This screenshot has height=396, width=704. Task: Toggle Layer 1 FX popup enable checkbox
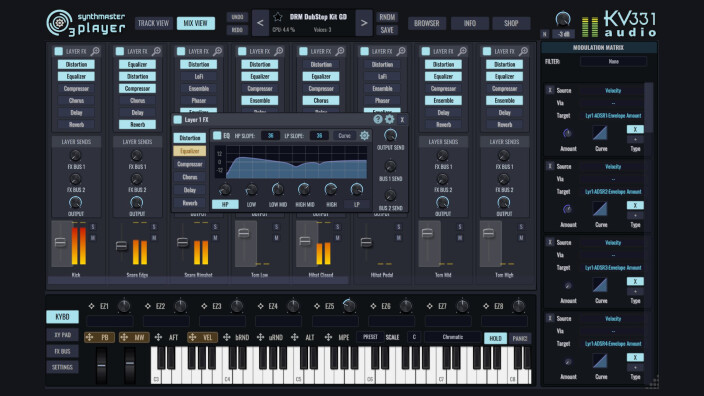point(178,119)
